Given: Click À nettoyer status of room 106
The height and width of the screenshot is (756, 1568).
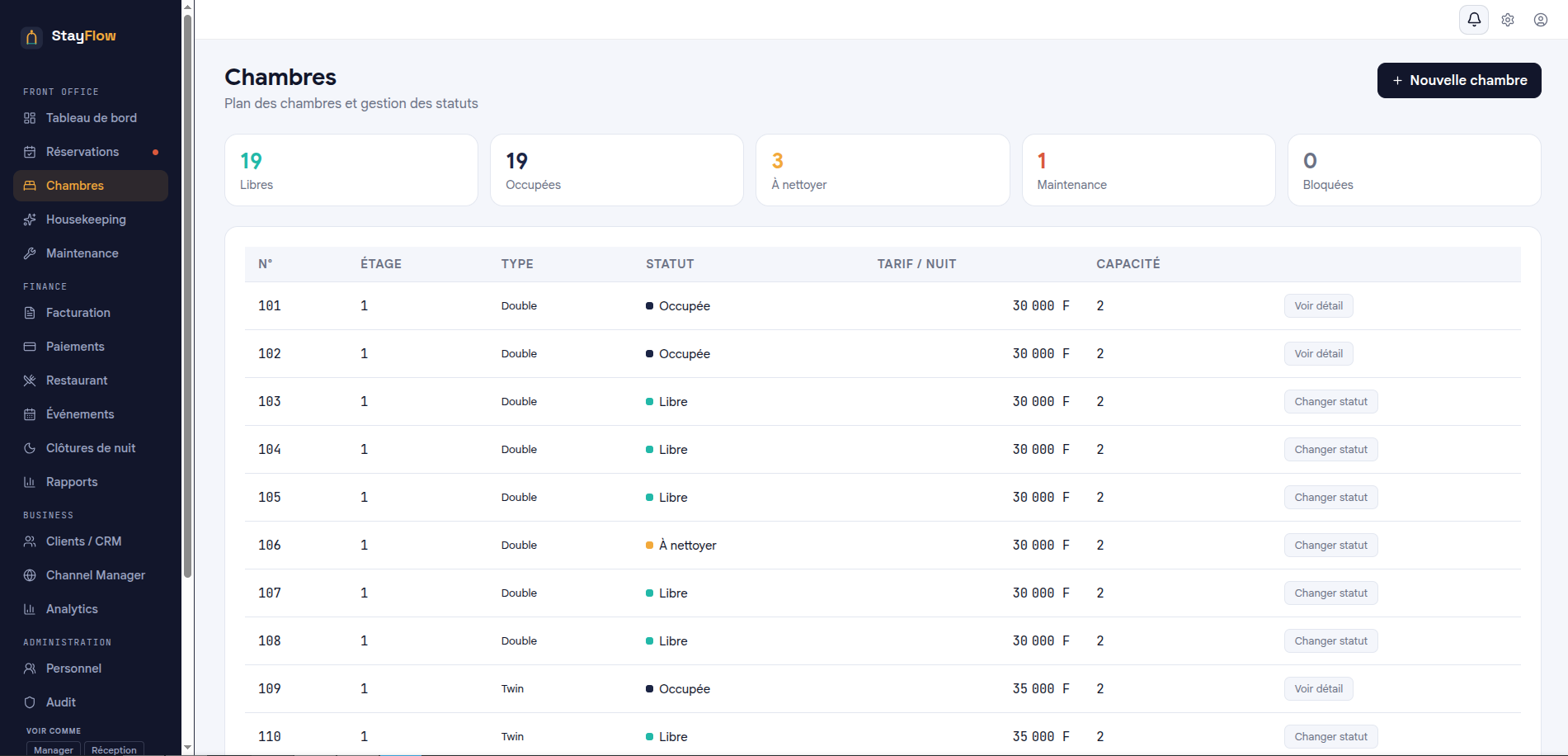Looking at the screenshot, I should (x=681, y=546).
